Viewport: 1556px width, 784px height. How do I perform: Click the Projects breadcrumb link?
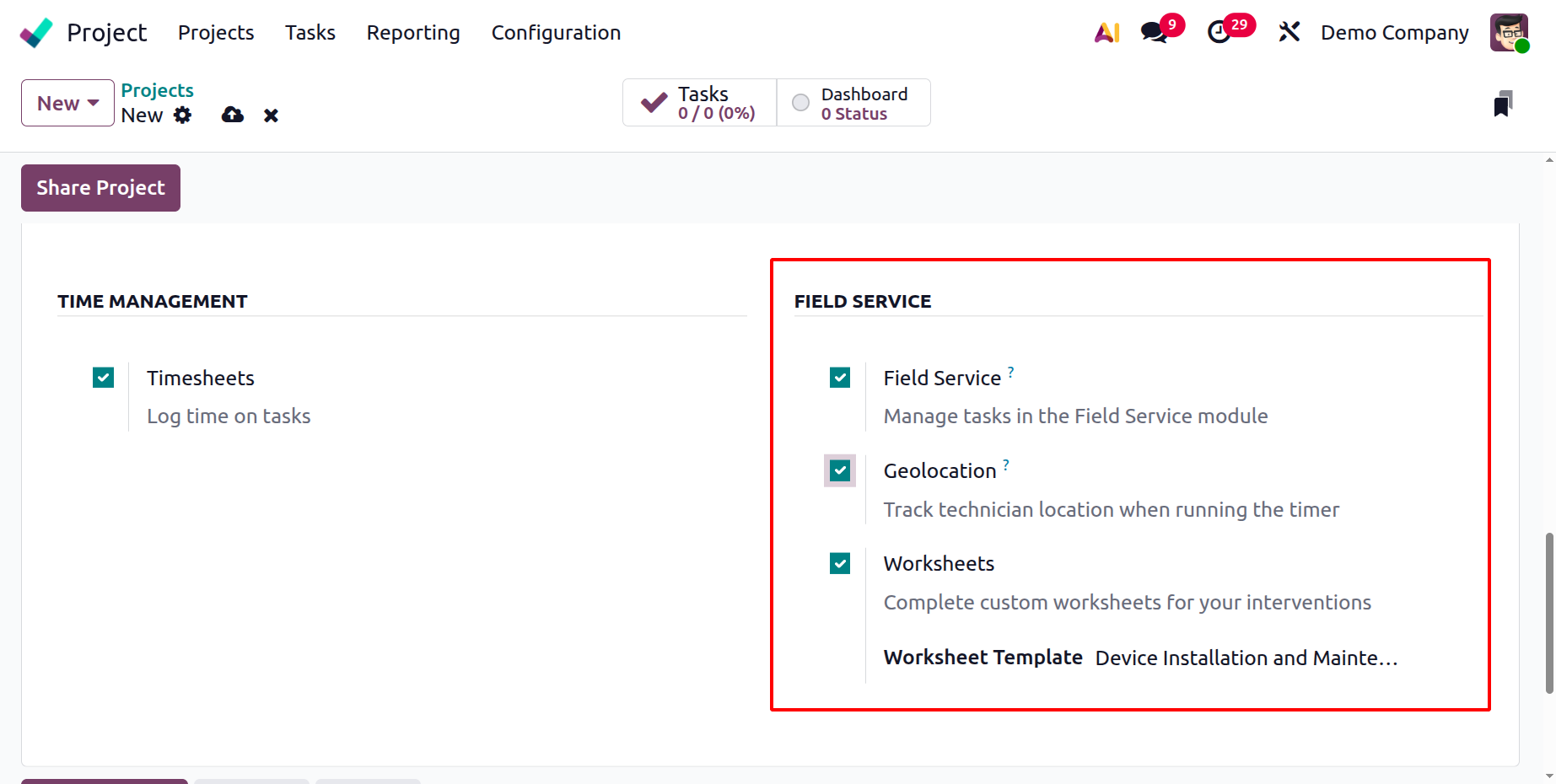pyautogui.click(x=157, y=90)
